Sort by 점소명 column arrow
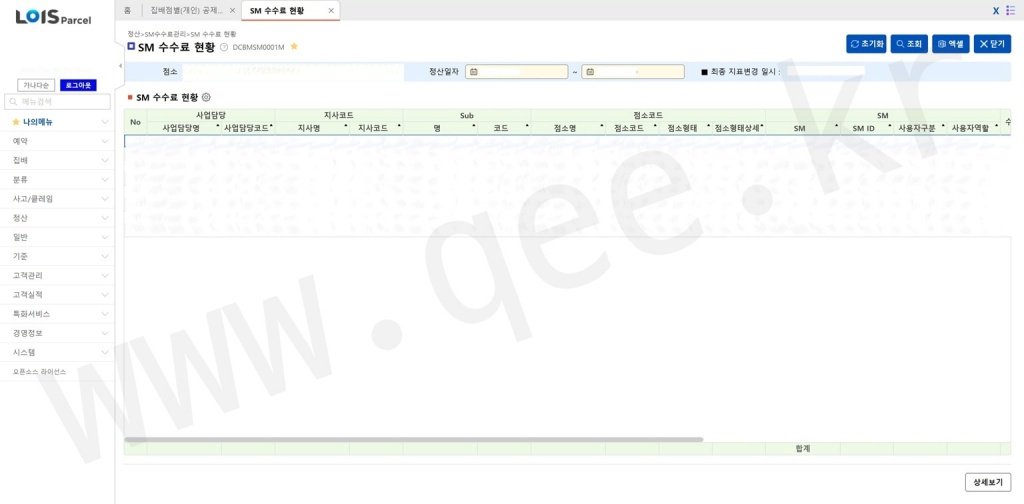 (601, 125)
